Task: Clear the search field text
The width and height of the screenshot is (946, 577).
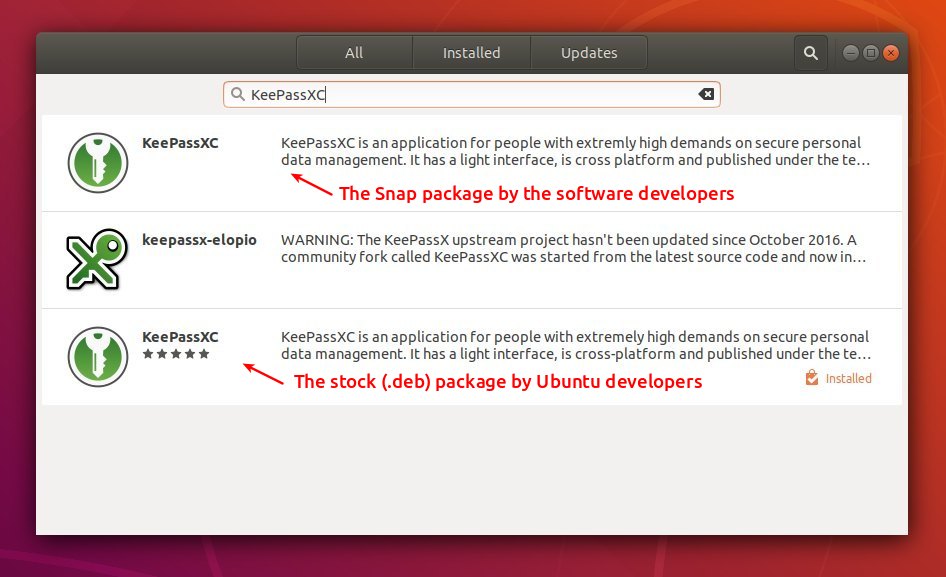Action: coord(706,94)
